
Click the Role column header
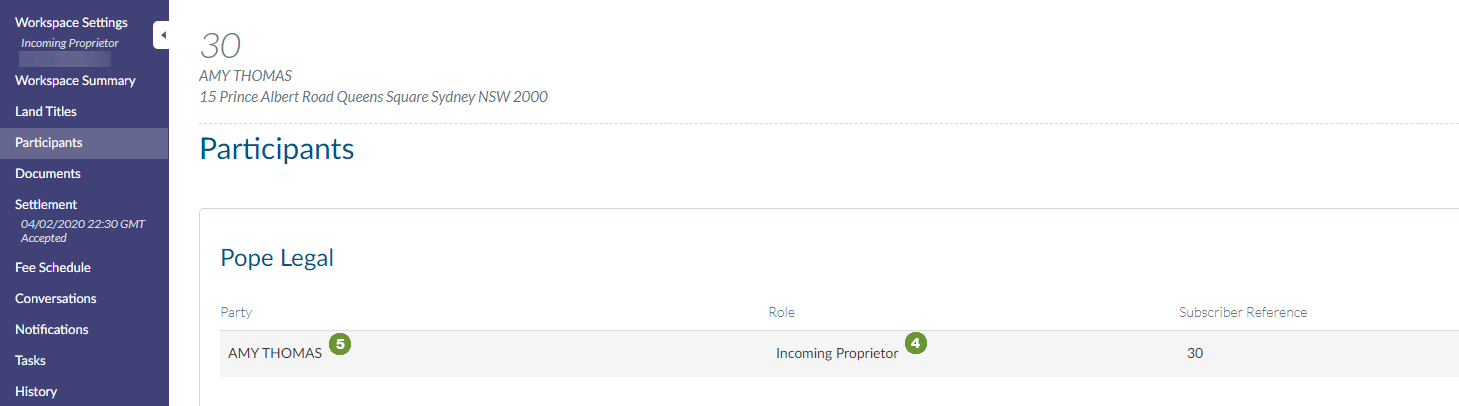coord(781,312)
